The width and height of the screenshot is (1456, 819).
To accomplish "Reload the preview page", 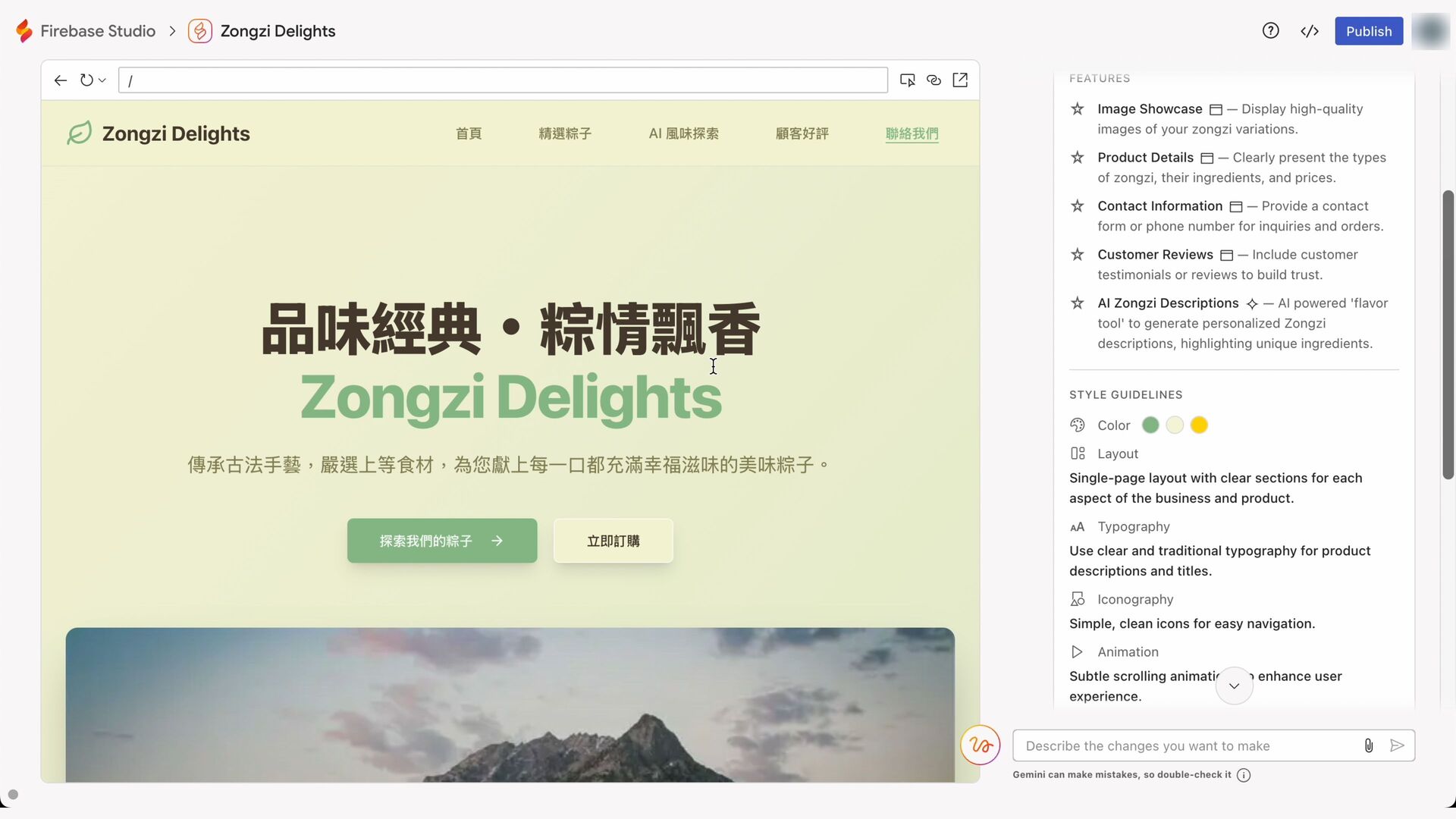I will tap(86, 80).
